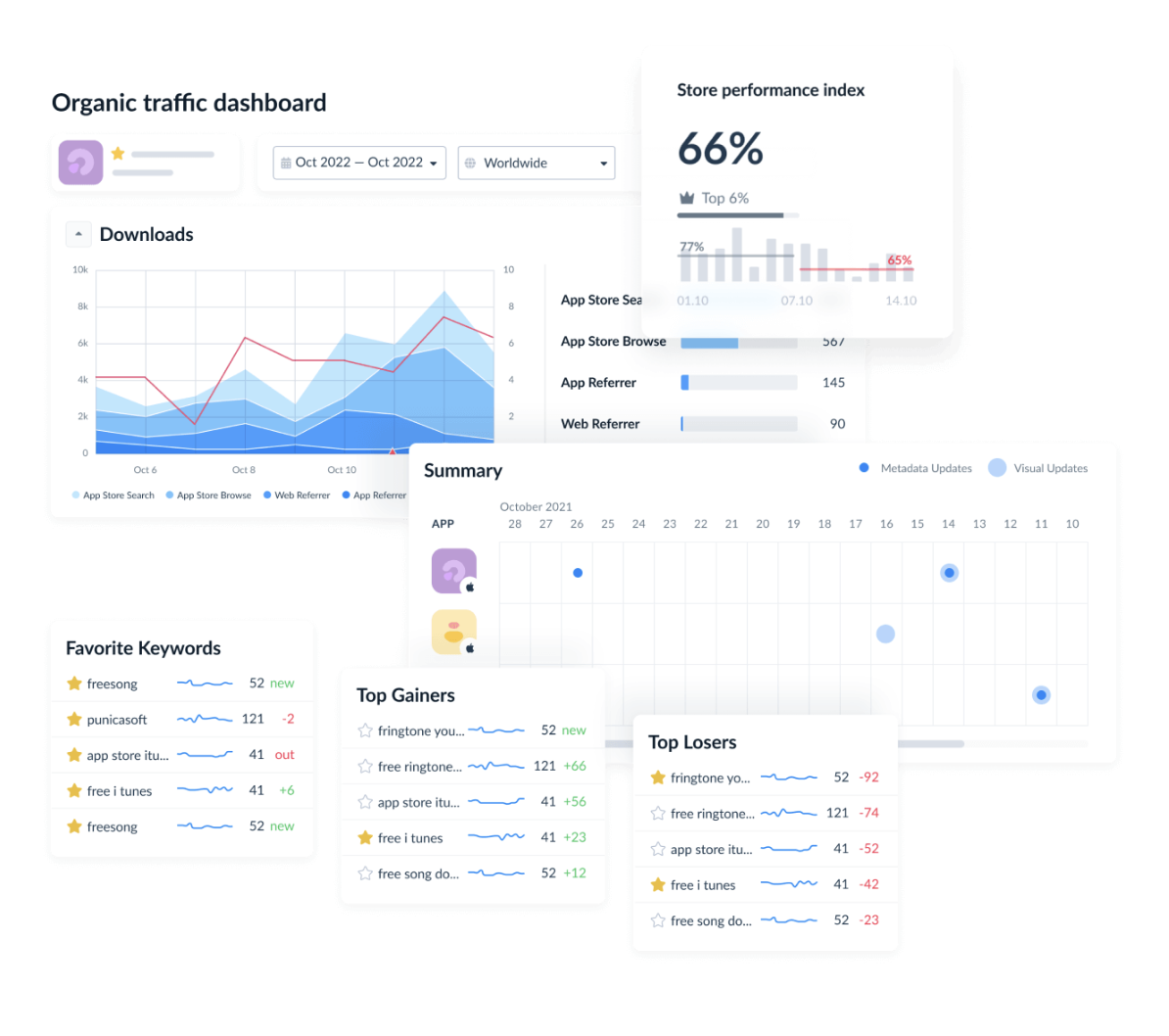Click the calendar icon in the date range selector
This screenshot has width=1169, height=1036.
(288, 163)
